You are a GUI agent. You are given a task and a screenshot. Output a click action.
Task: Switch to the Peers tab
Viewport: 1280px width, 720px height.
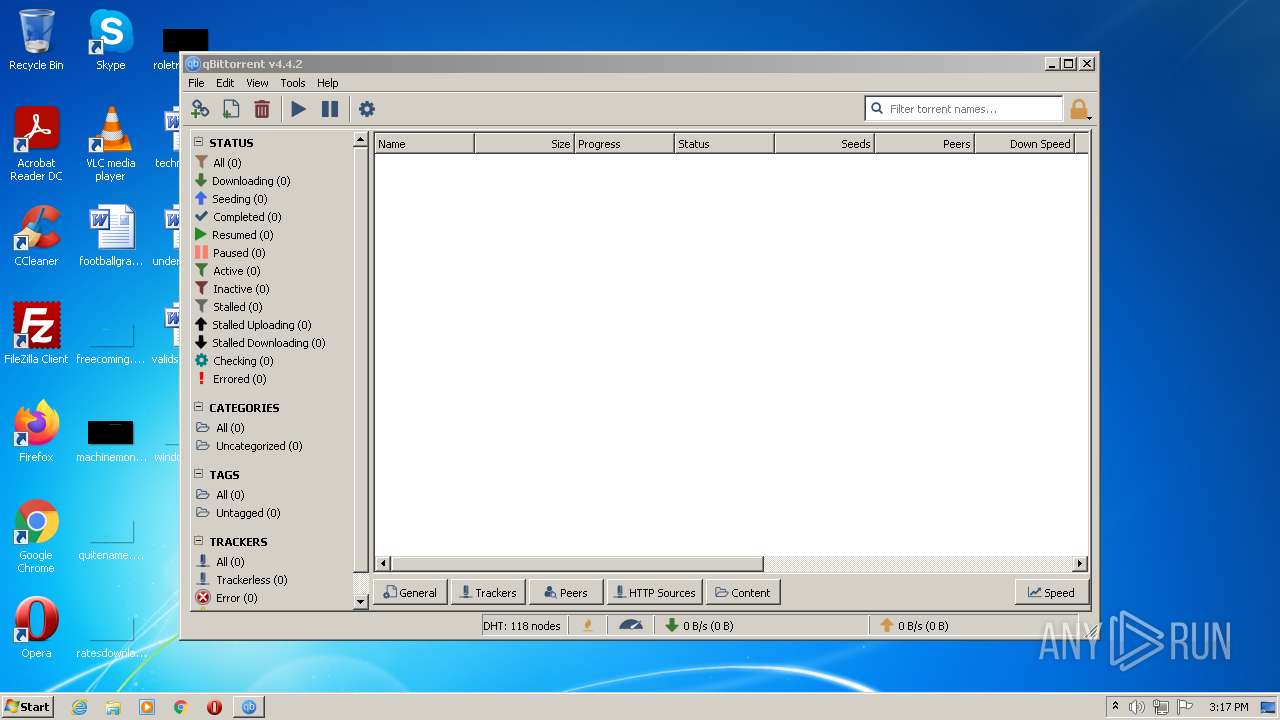click(566, 592)
